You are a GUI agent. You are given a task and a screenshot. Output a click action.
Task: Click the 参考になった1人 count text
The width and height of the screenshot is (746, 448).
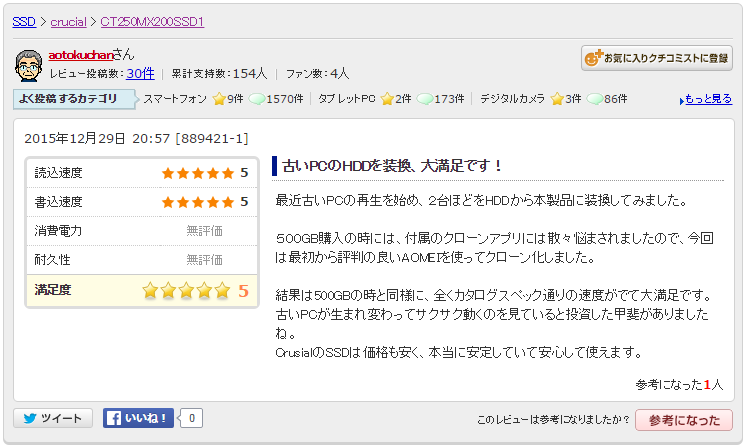679,384
